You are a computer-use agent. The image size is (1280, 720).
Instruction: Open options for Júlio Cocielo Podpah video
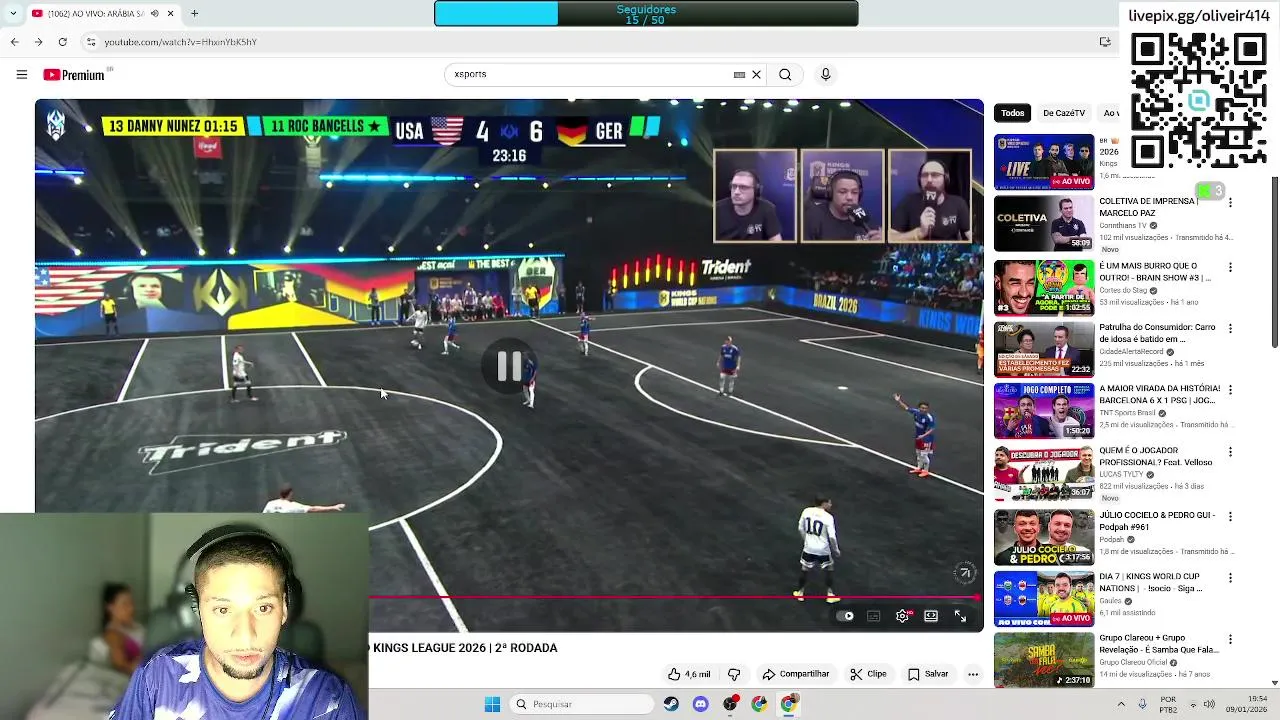(x=1230, y=516)
